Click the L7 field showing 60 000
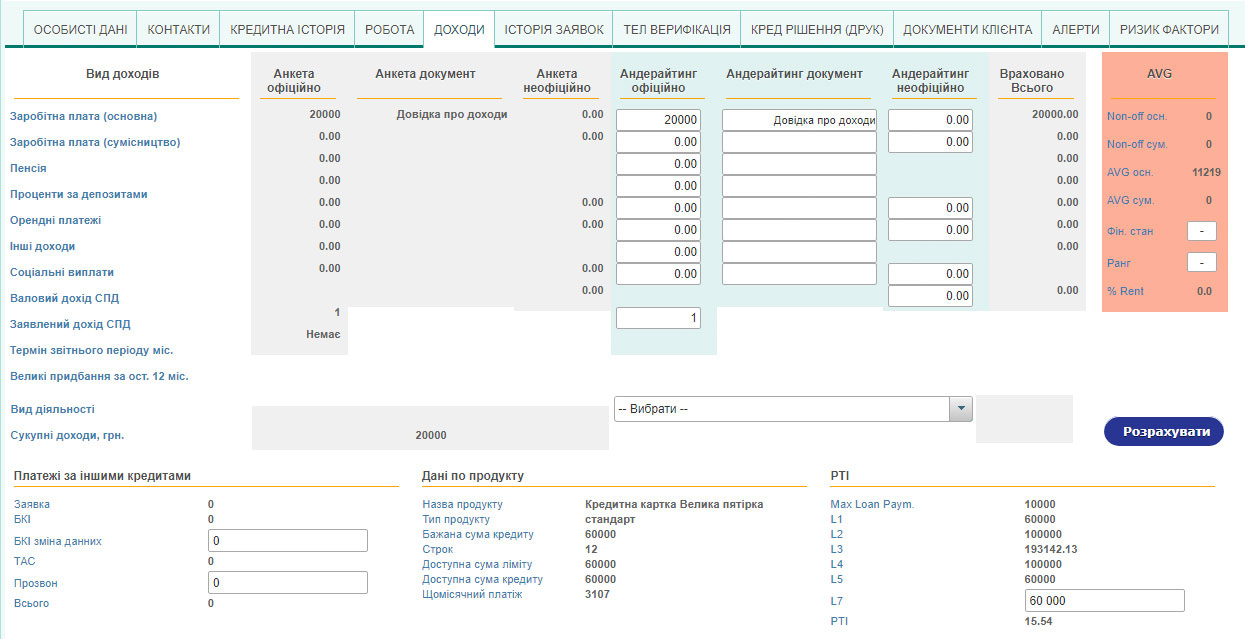1248x639 pixels. (1104, 600)
